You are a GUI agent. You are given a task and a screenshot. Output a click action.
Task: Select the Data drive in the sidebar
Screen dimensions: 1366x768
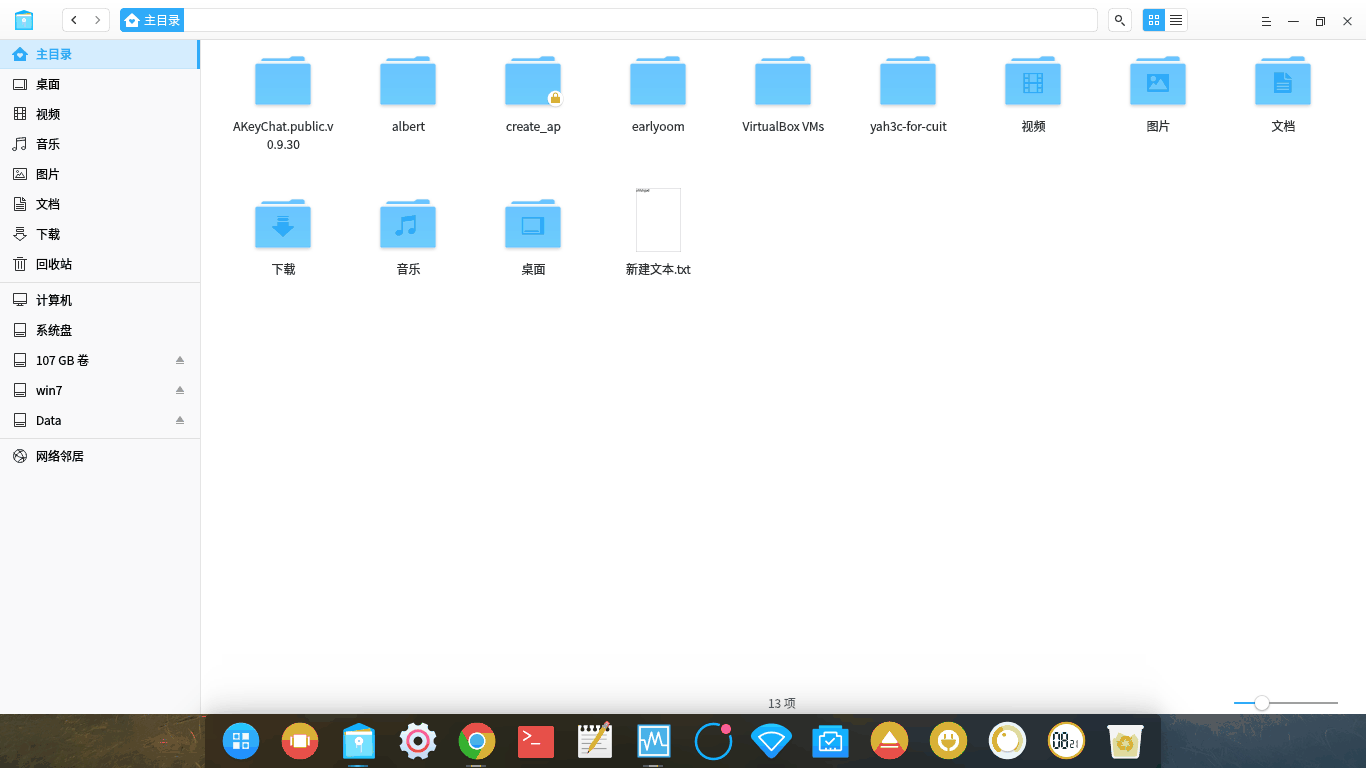point(100,420)
